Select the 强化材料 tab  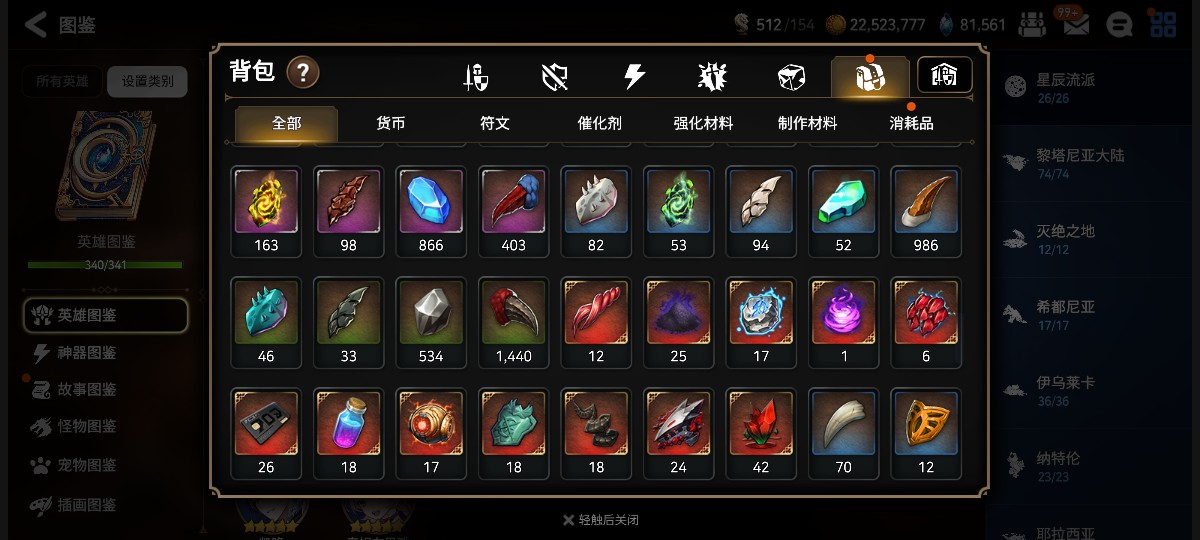click(703, 124)
